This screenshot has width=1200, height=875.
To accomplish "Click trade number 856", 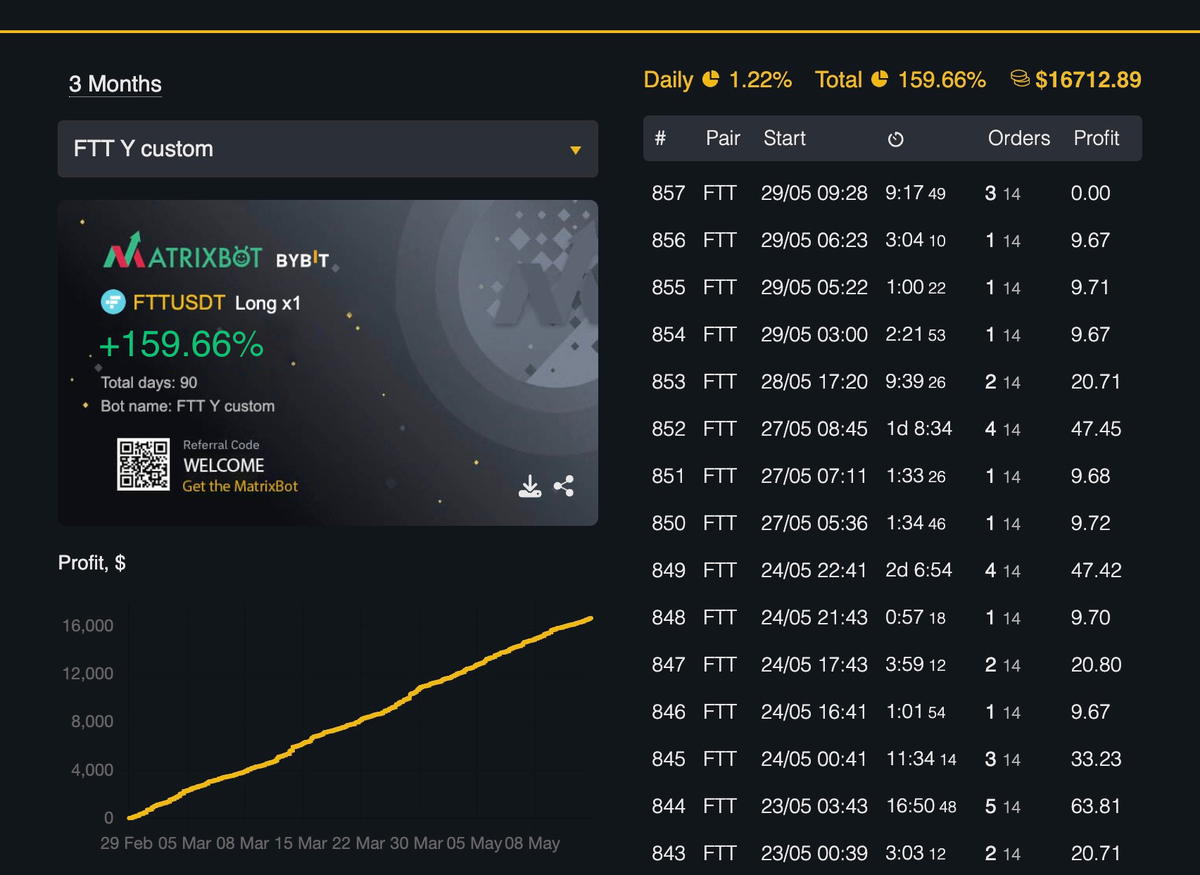I will point(668,240).
